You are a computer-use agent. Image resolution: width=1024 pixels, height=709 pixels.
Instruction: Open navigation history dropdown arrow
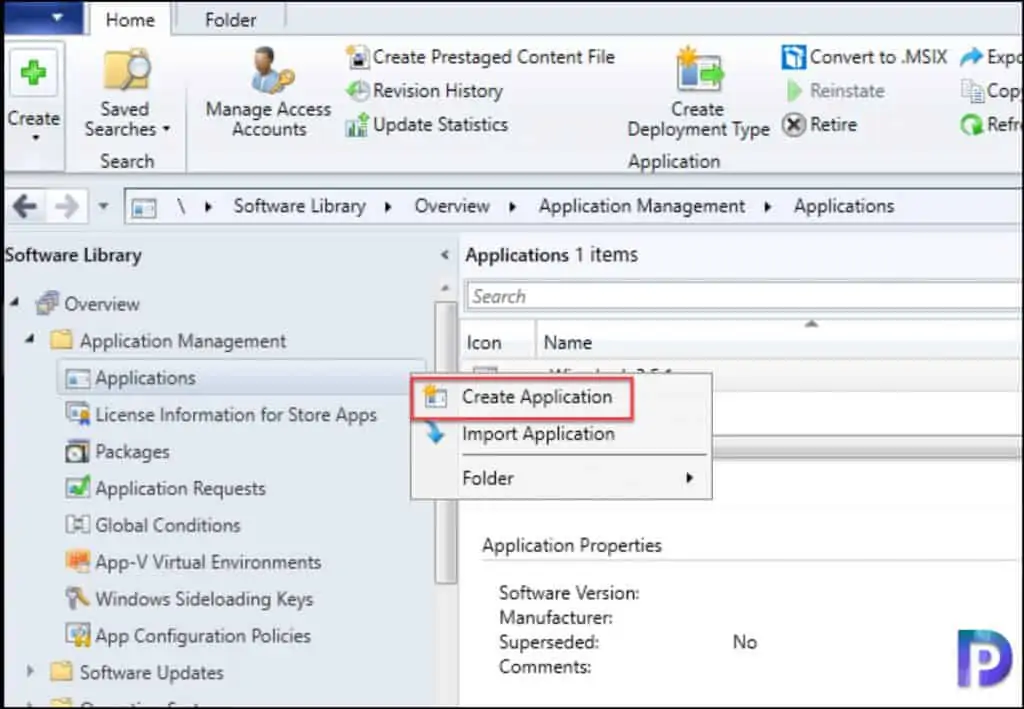[x=103, y=206]
